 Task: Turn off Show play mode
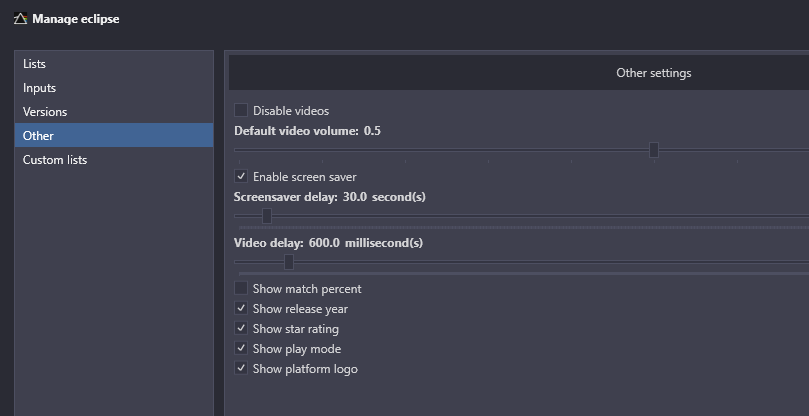coord(241,348)
